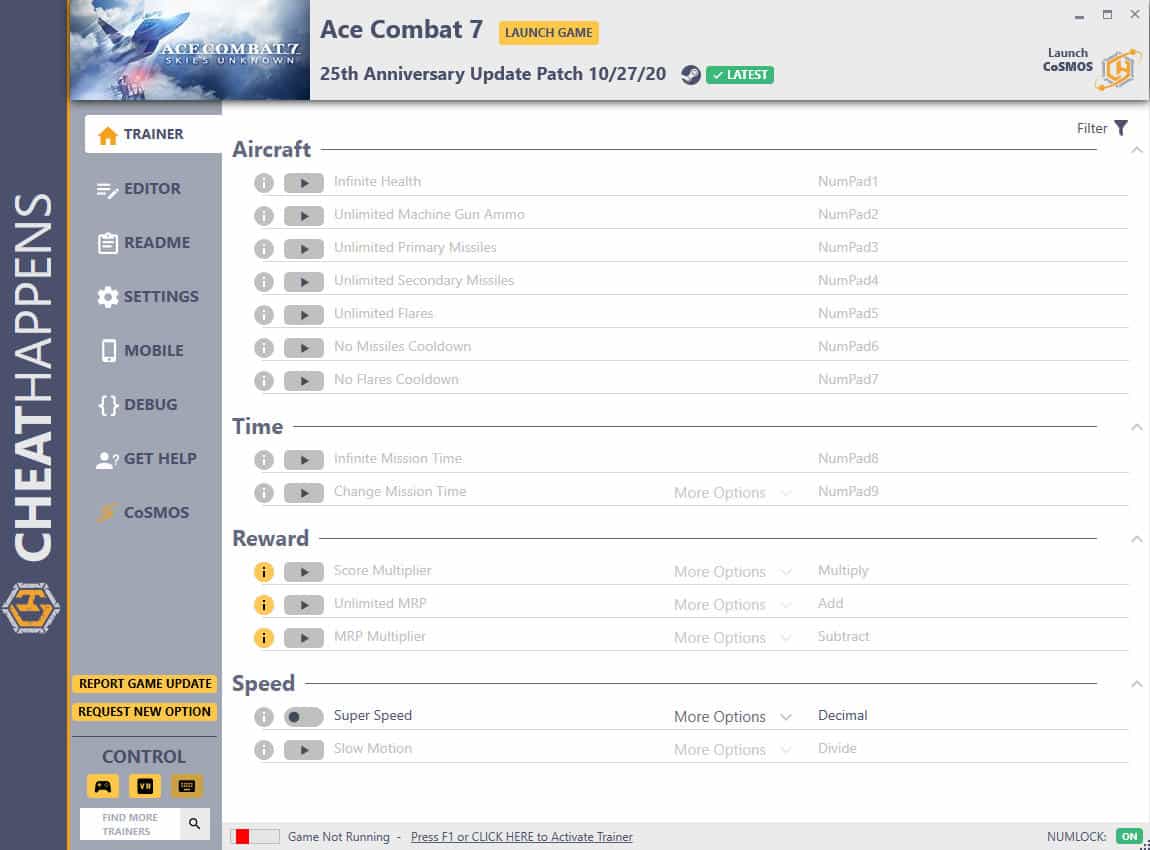
Task: Activate the Infinite Health cheat
Action: (304, 183)
